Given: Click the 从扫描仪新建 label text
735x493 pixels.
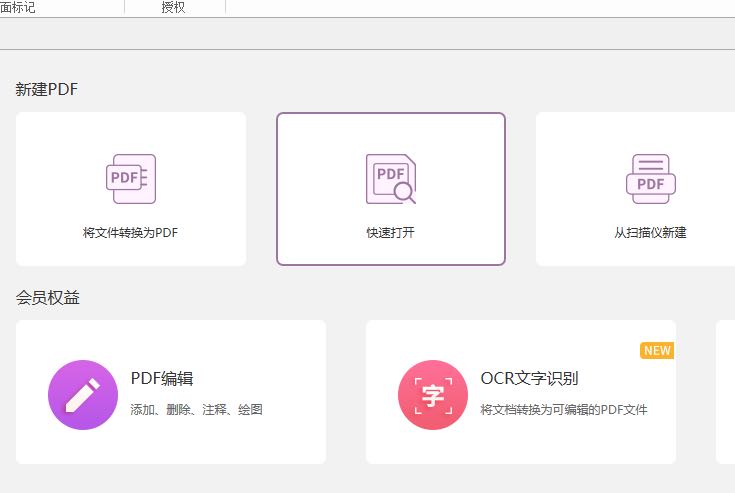Looking at the screenshot, I should 650,232.
